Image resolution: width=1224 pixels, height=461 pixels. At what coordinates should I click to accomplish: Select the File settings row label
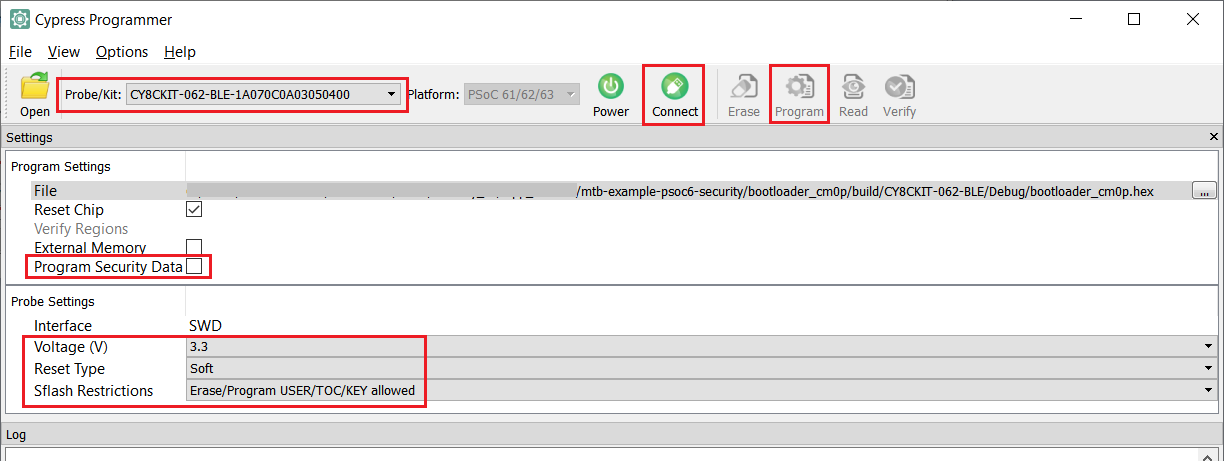pos(46,191)
